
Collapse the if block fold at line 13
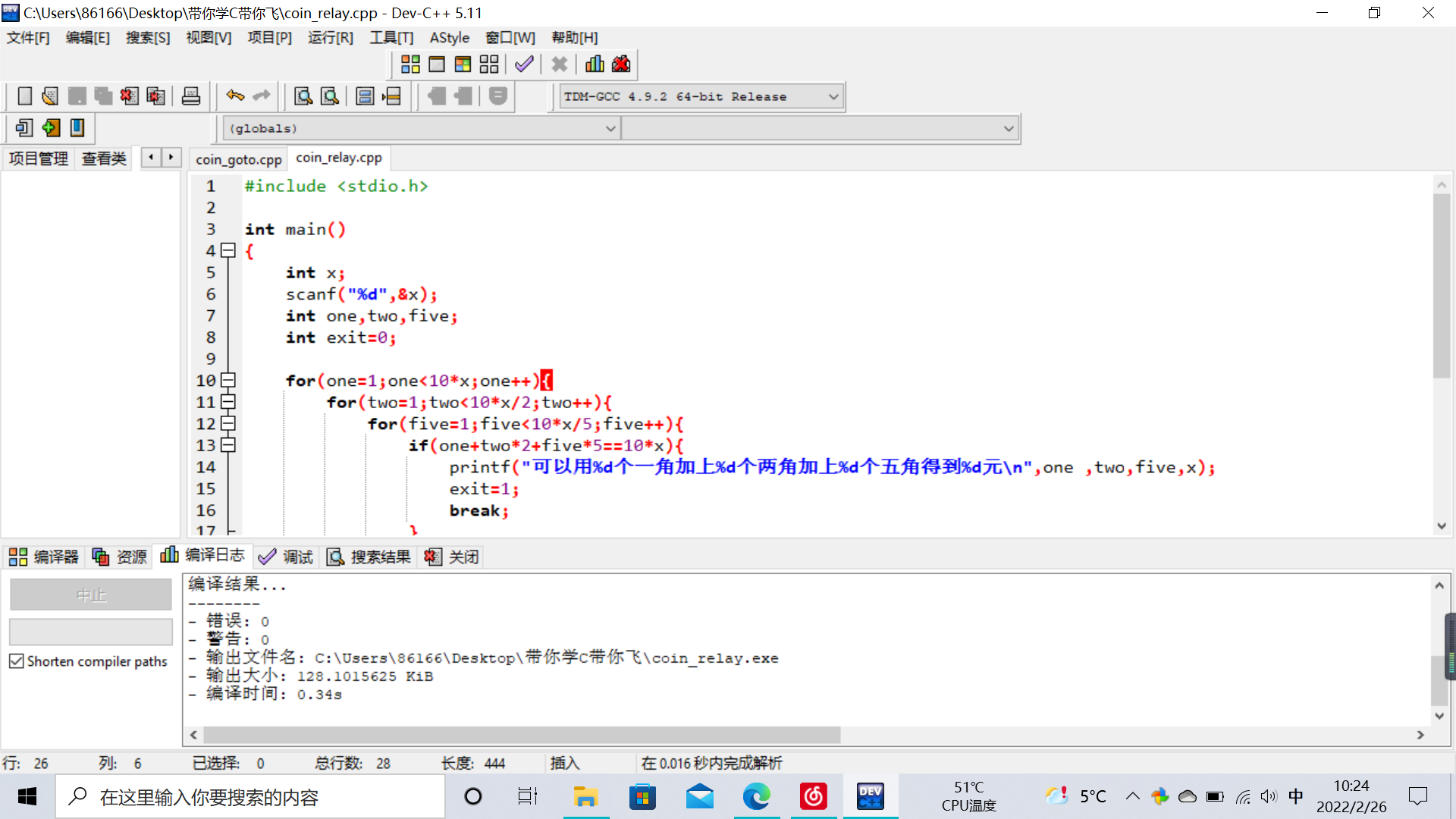[228, 445]
